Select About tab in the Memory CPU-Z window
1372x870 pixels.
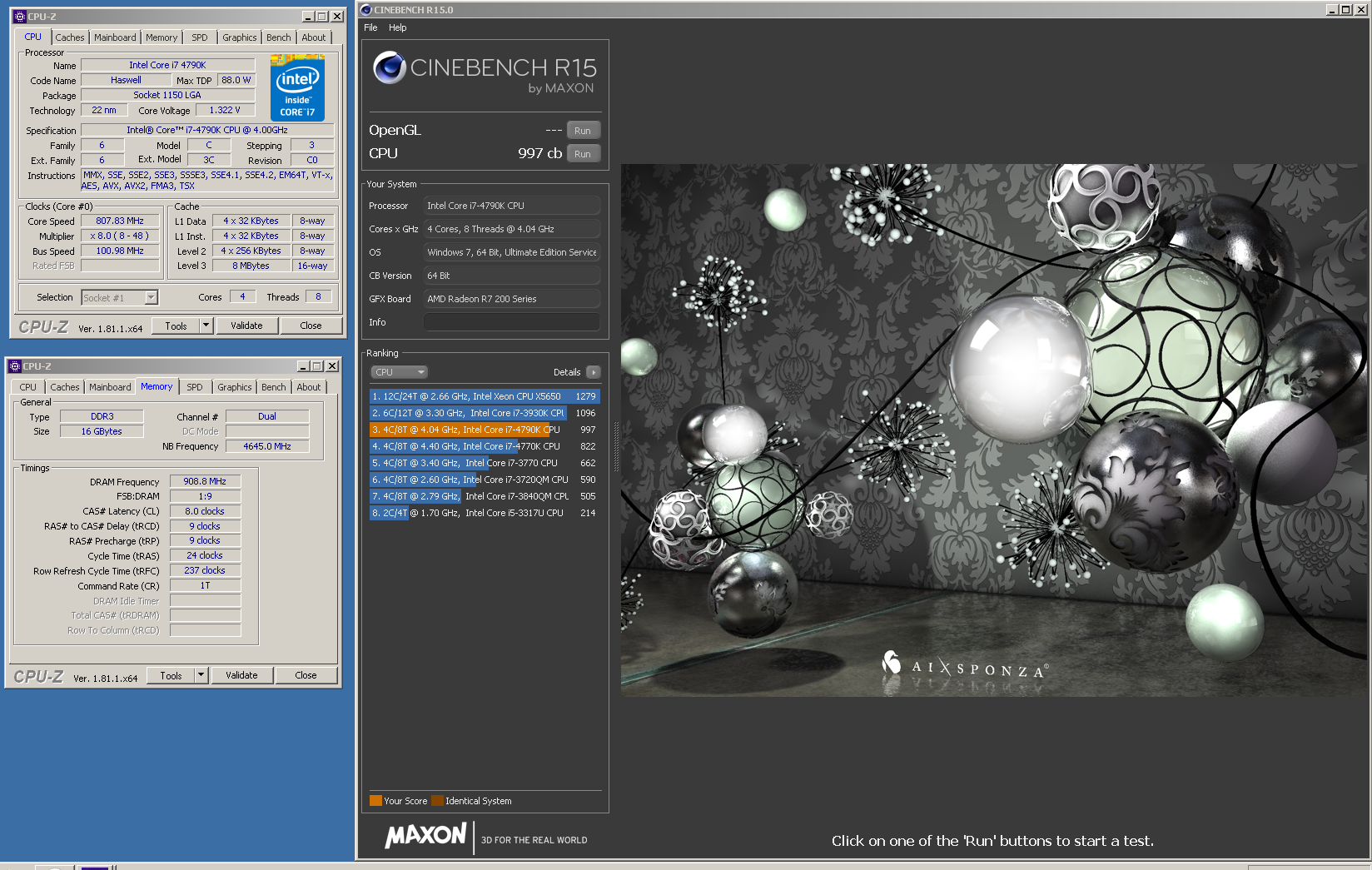pyautogui.click(x=309, y=387)
